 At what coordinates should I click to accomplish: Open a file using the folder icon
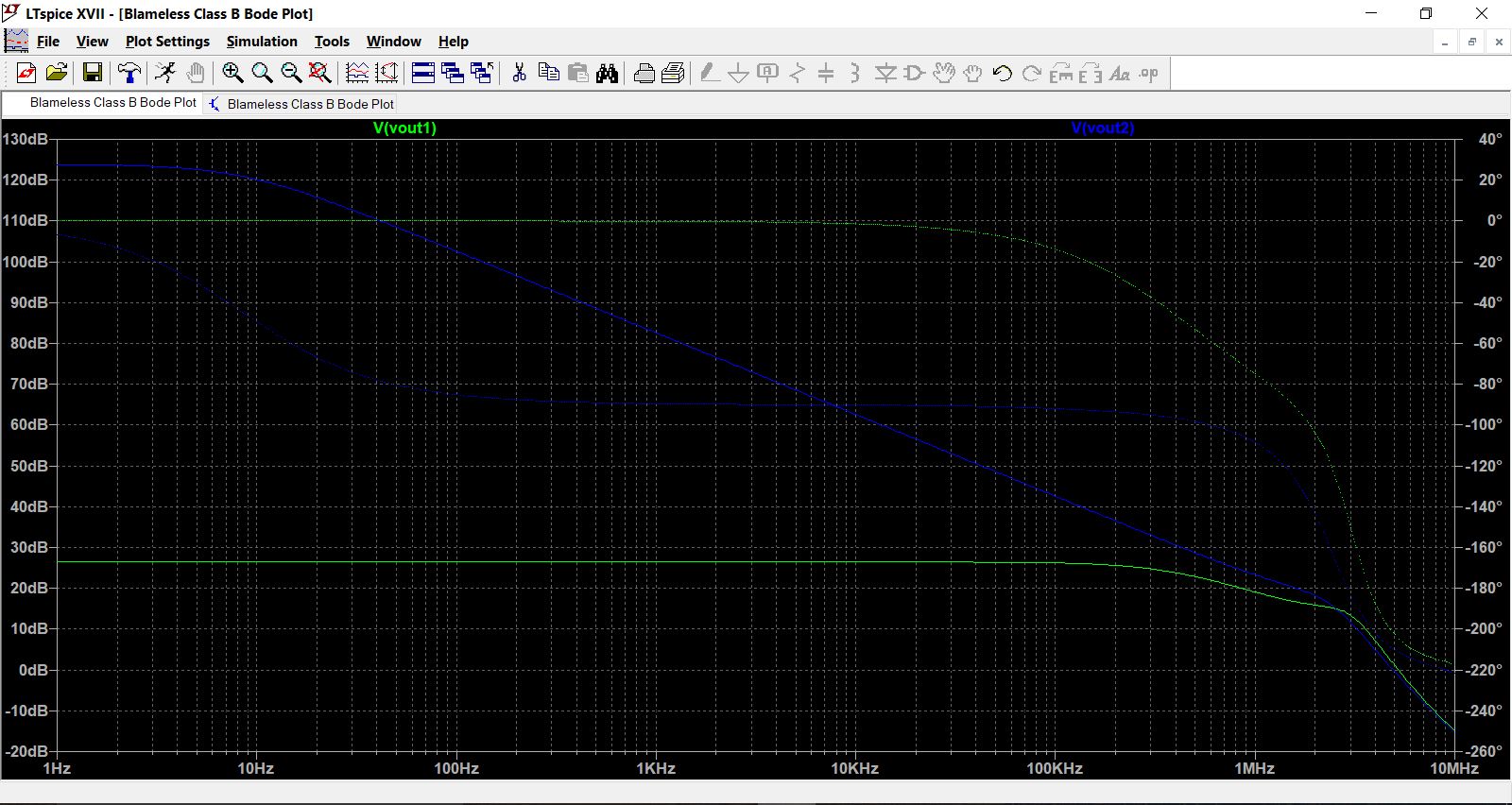click(57, 73)
